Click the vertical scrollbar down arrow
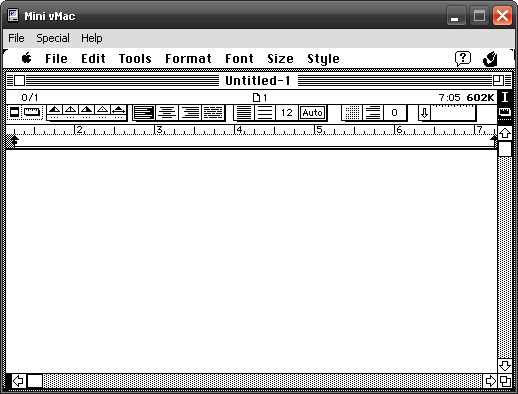This screenshot has width=518, height=394. pyautogui.click(x=505, y=366)
